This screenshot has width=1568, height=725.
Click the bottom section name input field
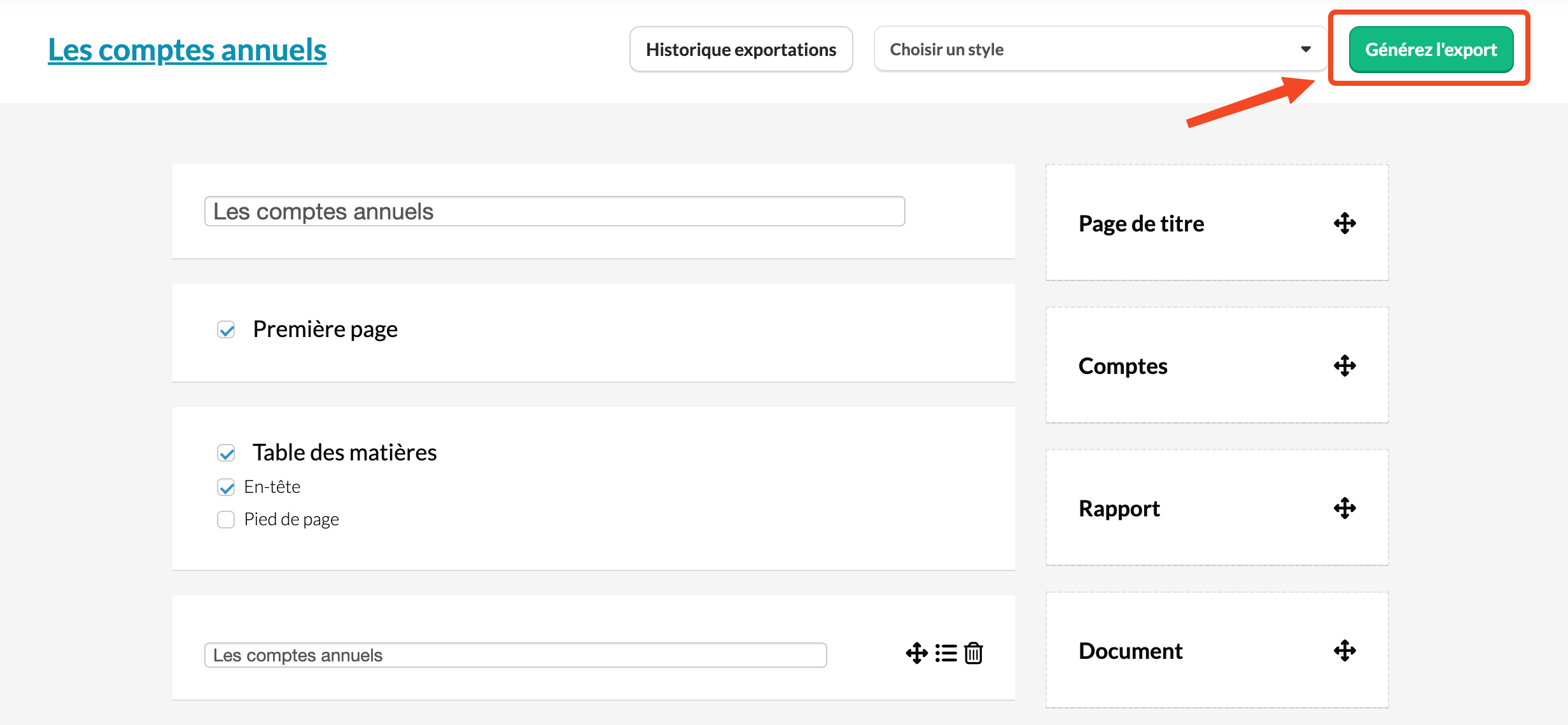click(x=515, y=655)
